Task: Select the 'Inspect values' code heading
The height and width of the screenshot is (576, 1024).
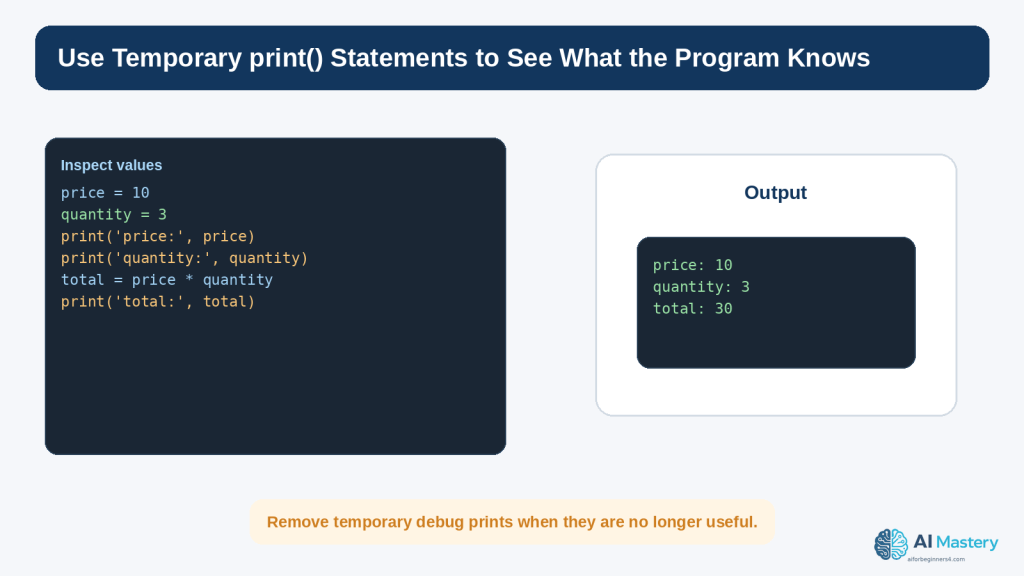Action: 111,165
